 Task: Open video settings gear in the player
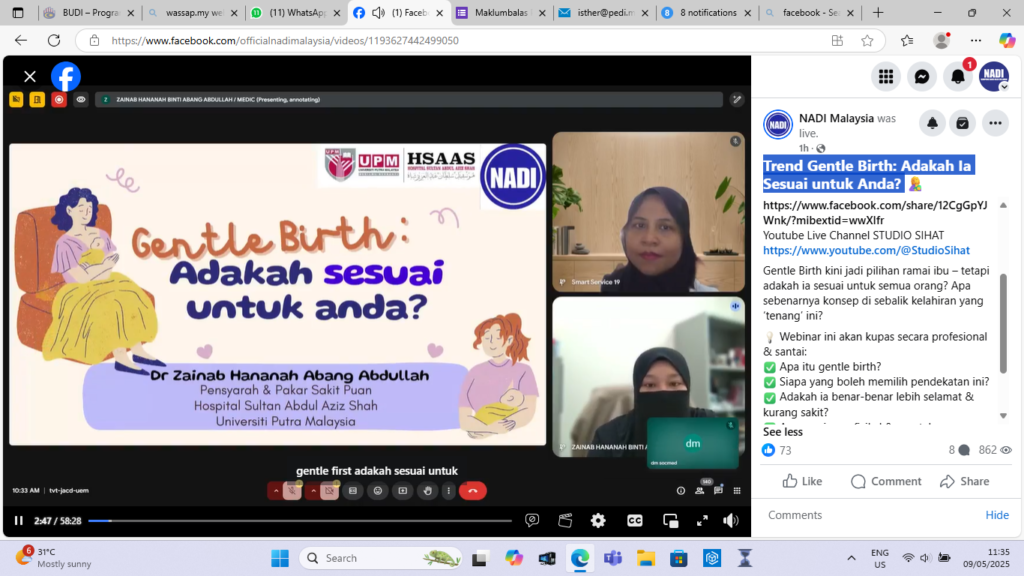(598, 520)
